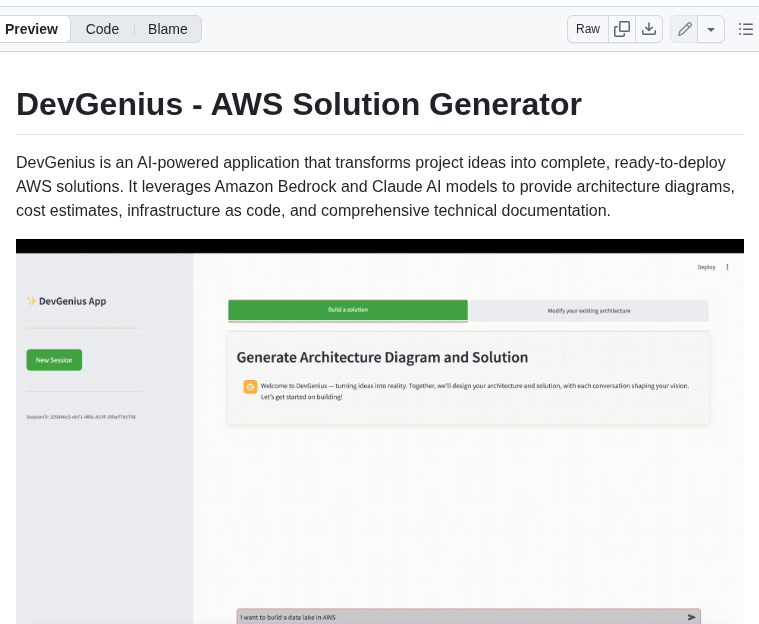This screenshot has height=624, width=759.
Task: Click the send arrow icon in prompt box
Action: 692,617
